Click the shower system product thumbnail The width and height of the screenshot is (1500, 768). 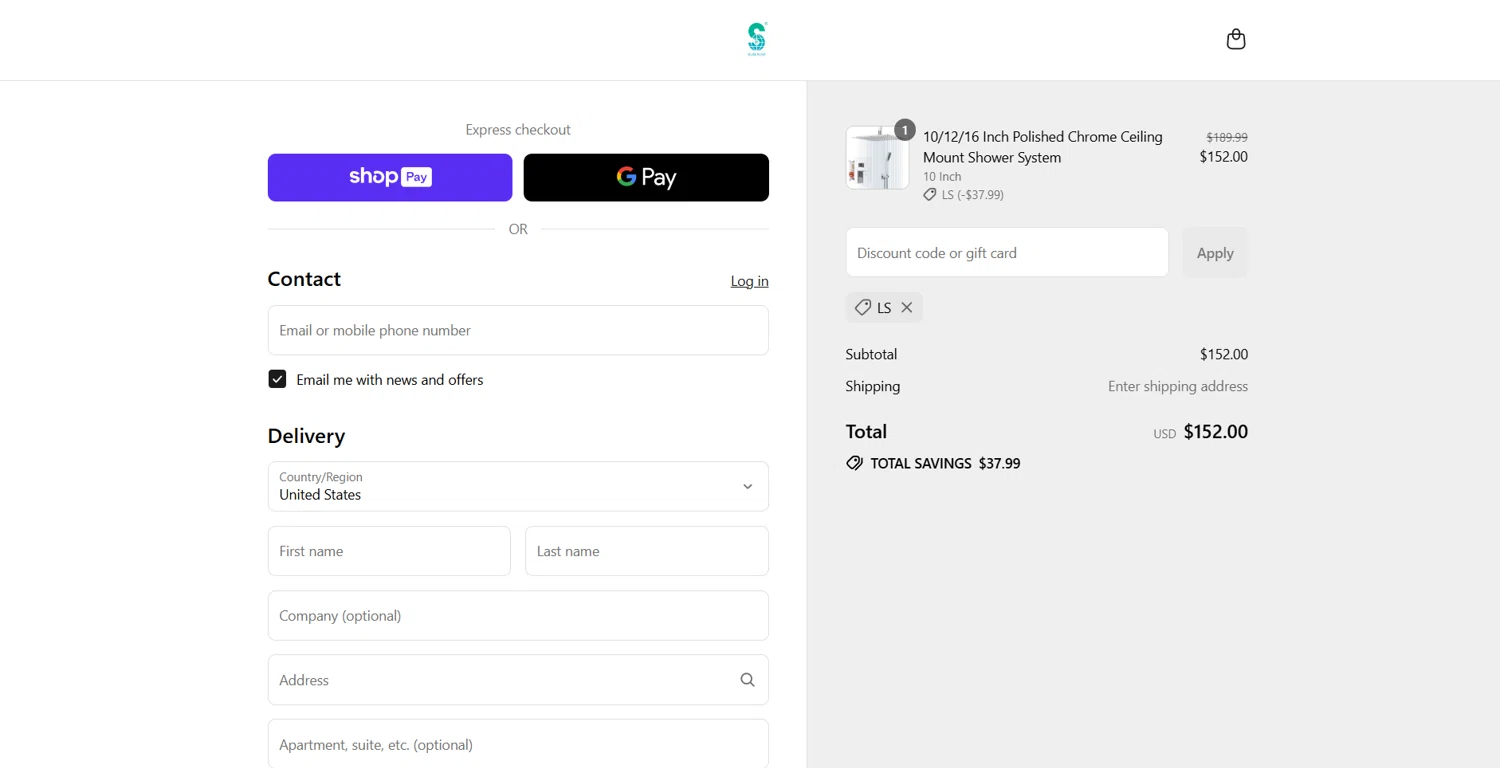[x=877, y=158]
